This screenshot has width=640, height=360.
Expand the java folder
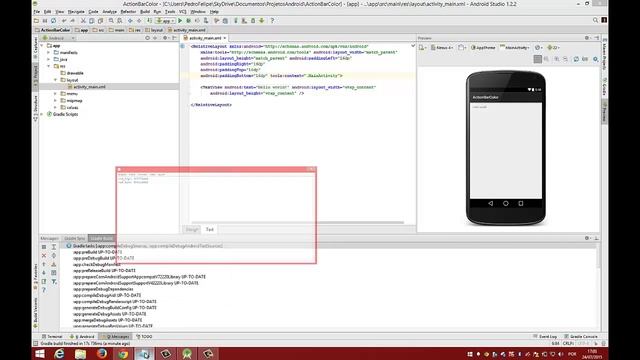[49, 59]
